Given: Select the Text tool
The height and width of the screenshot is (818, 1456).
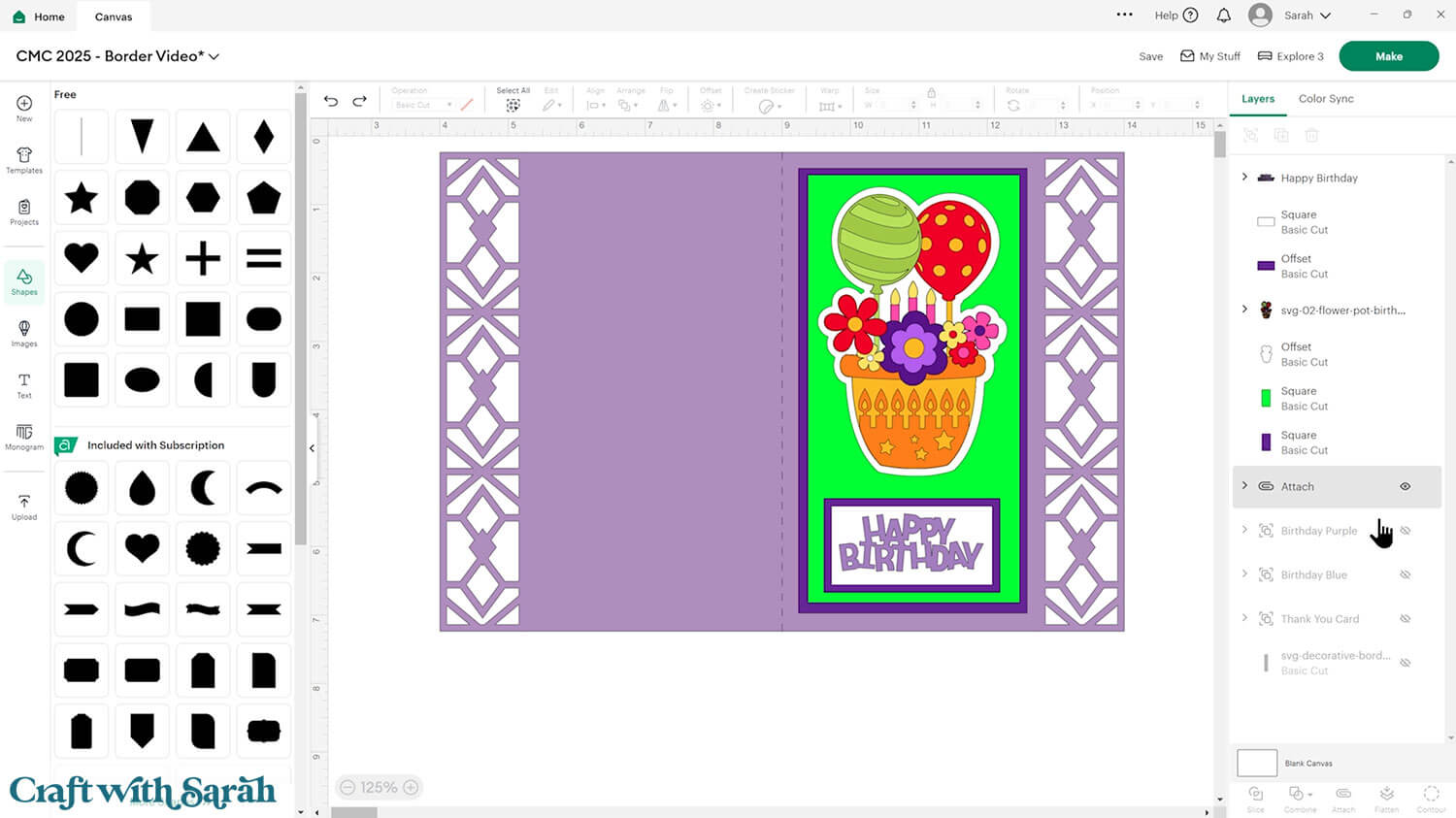Looking at the screenshot, I should pyautogui.click(x=24, y=385).
